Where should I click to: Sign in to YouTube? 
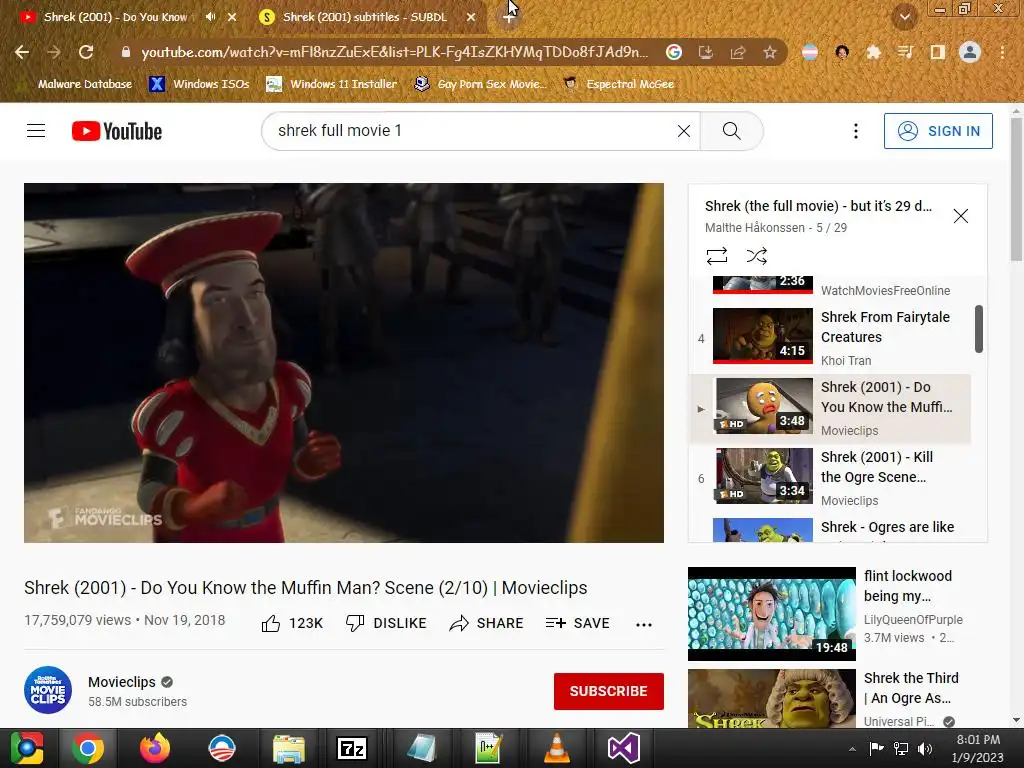click(x=938, y=131)
